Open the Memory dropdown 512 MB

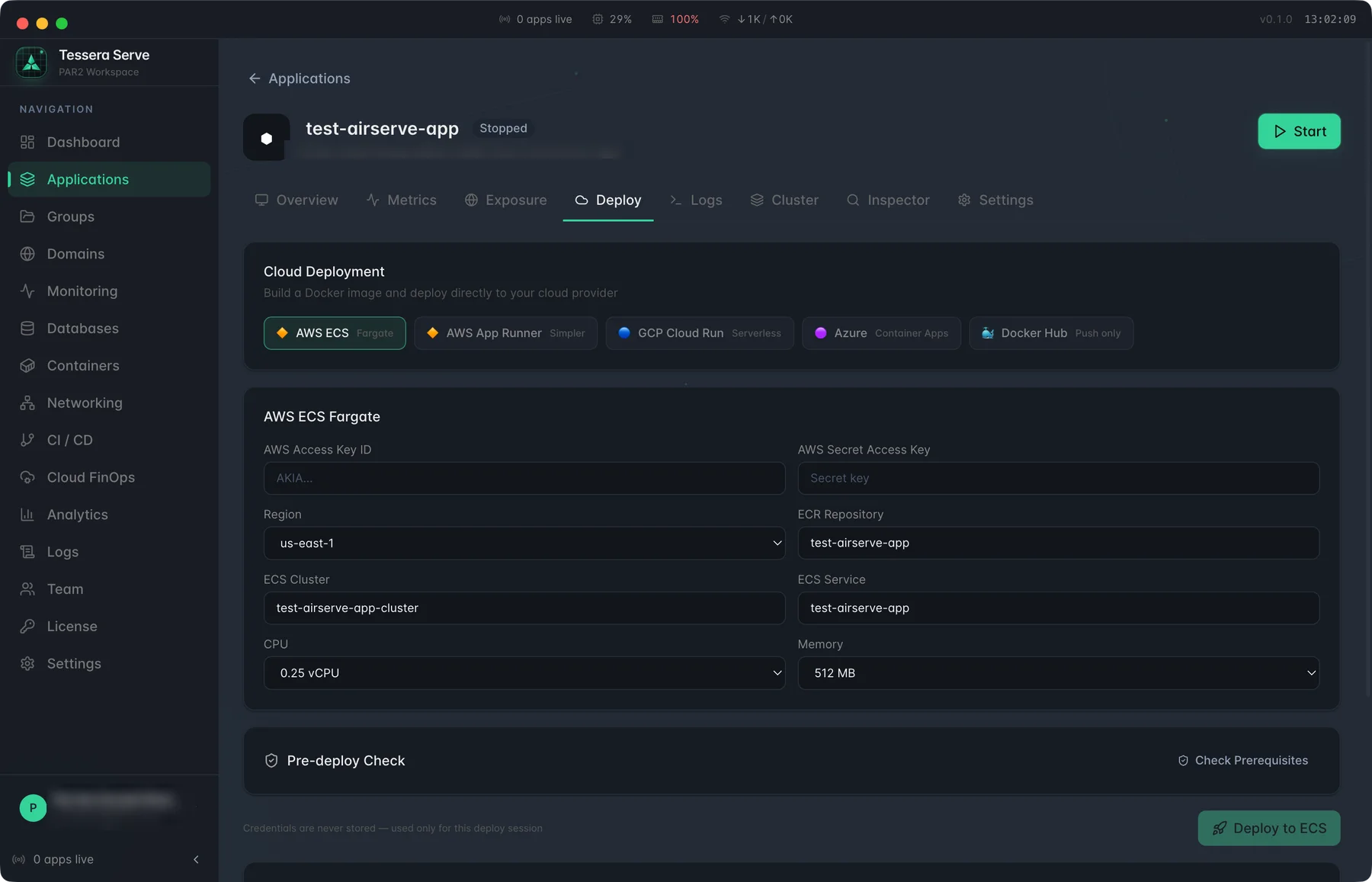[x=1058, y=673]
